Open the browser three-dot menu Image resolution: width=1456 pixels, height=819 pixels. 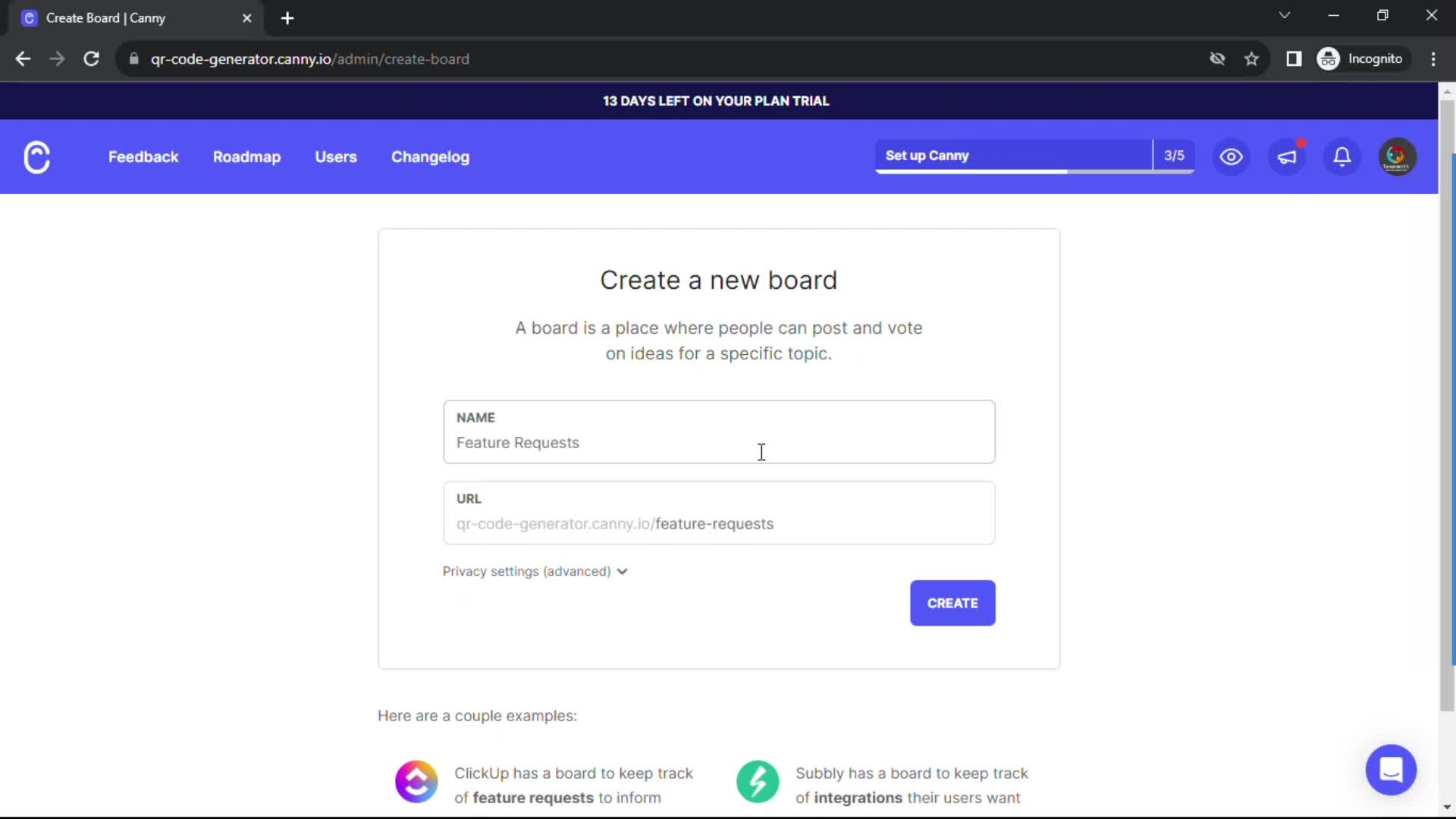click(x=1433, y=58)
